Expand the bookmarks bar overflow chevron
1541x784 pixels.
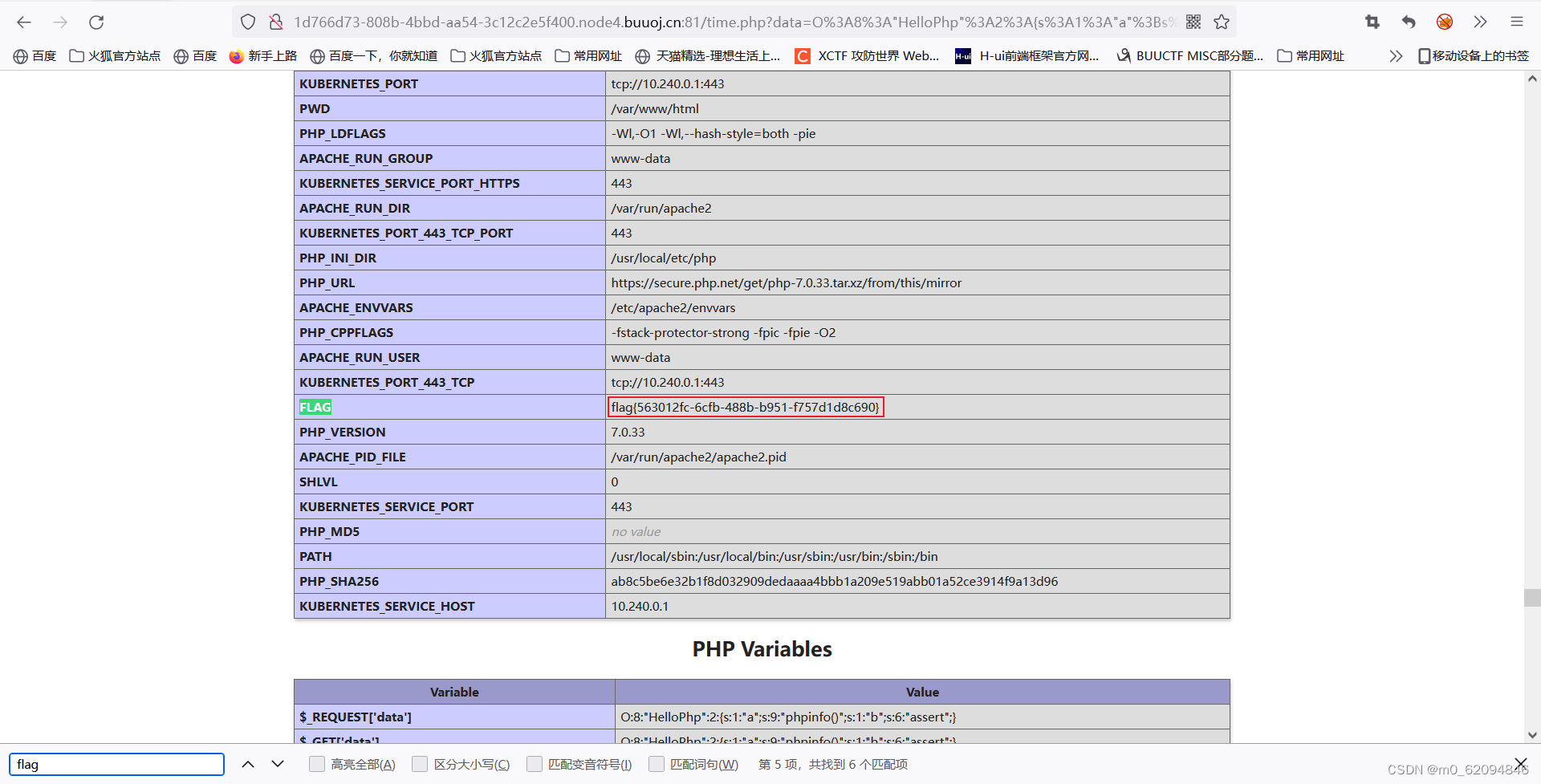(x=1396, y=55)
